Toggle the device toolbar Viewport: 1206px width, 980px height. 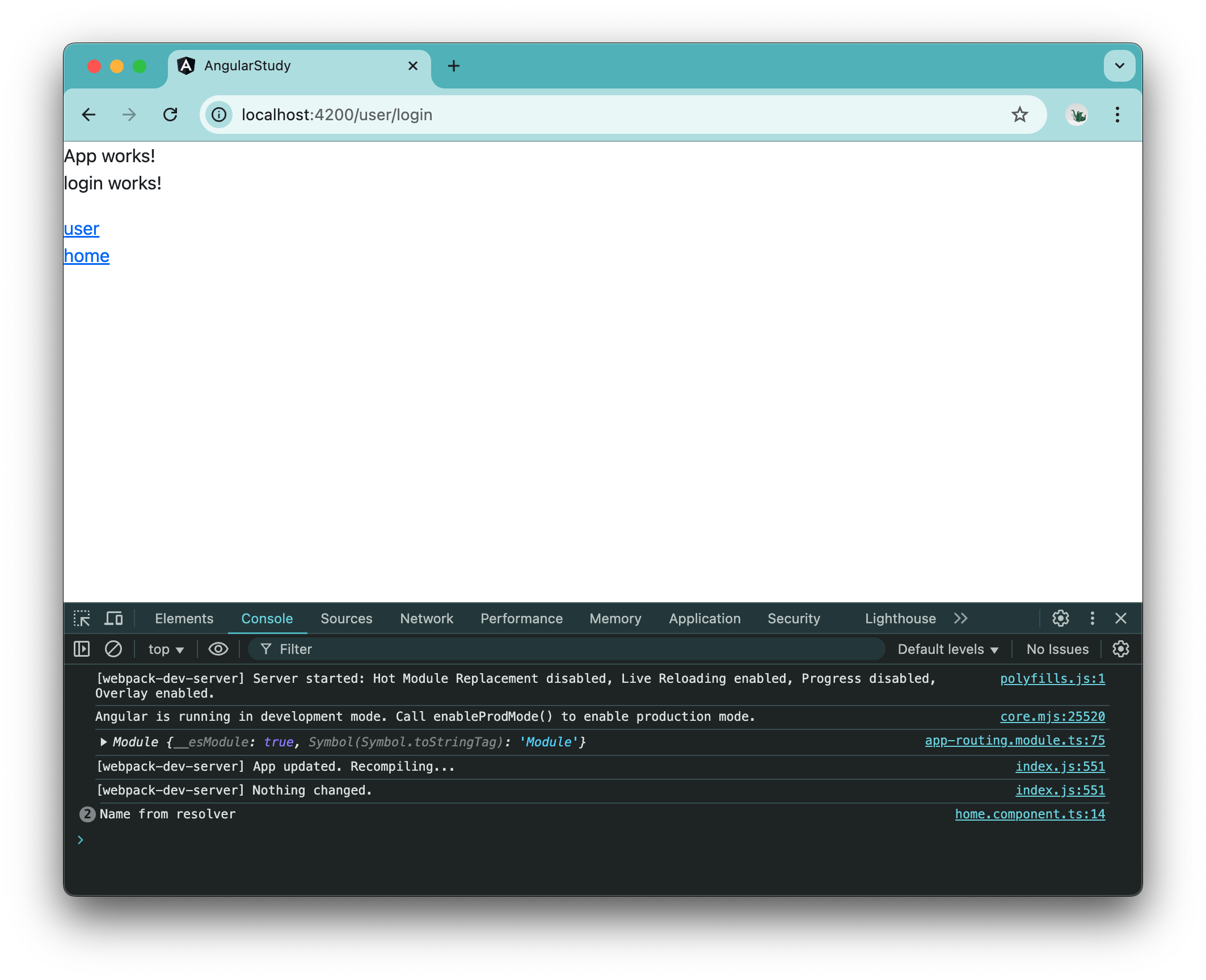113,618
